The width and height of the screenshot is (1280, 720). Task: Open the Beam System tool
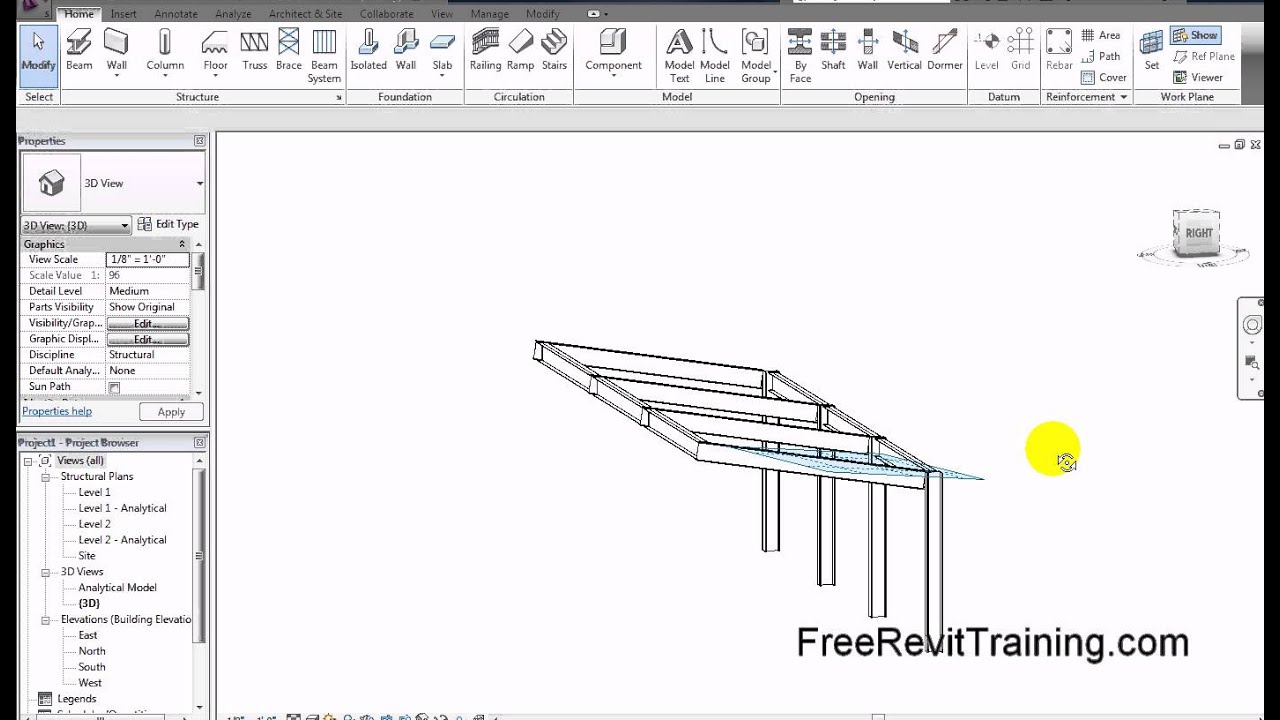pyautogui.click(x=324, y=56)
